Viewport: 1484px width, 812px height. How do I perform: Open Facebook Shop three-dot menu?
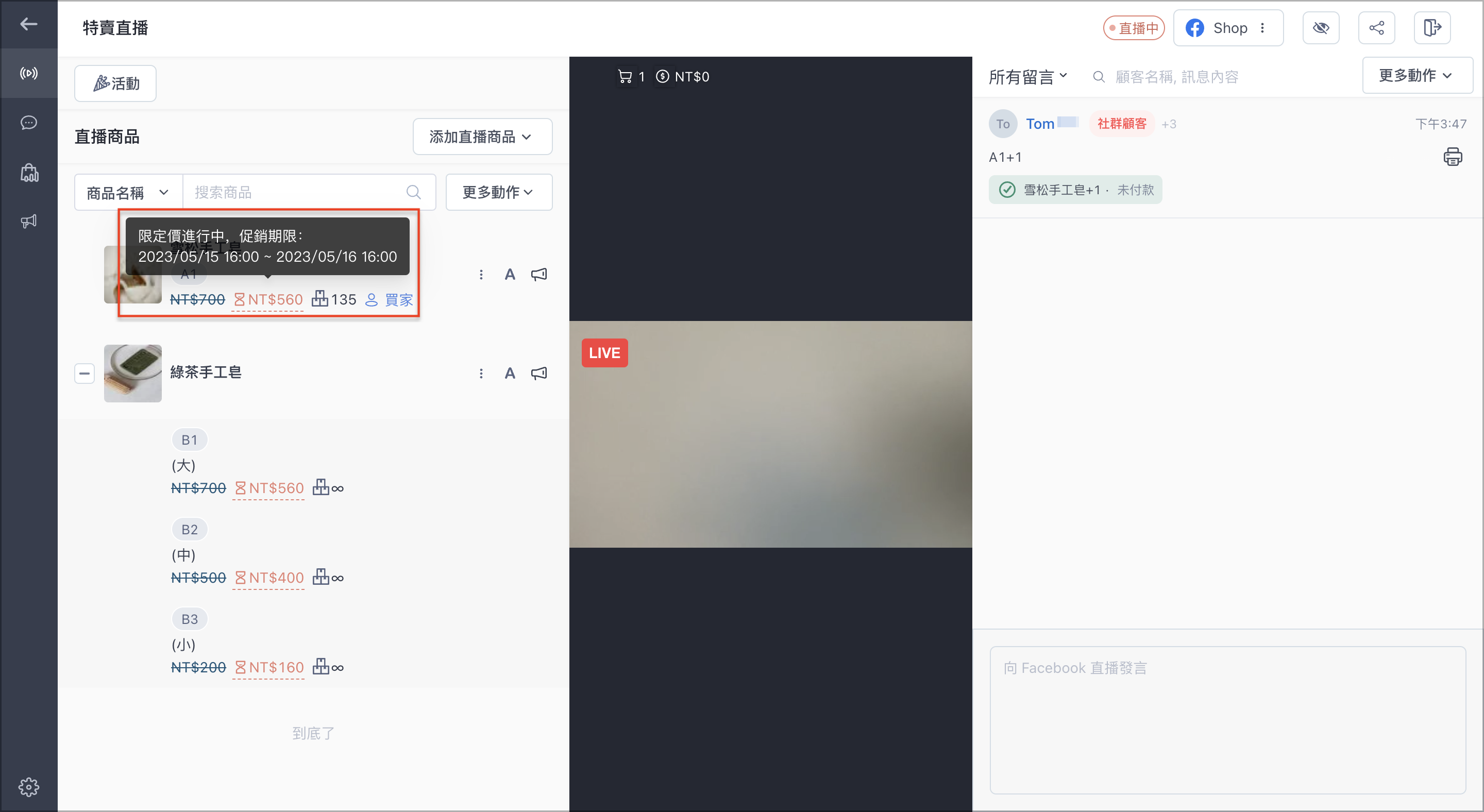[1262, 28]
